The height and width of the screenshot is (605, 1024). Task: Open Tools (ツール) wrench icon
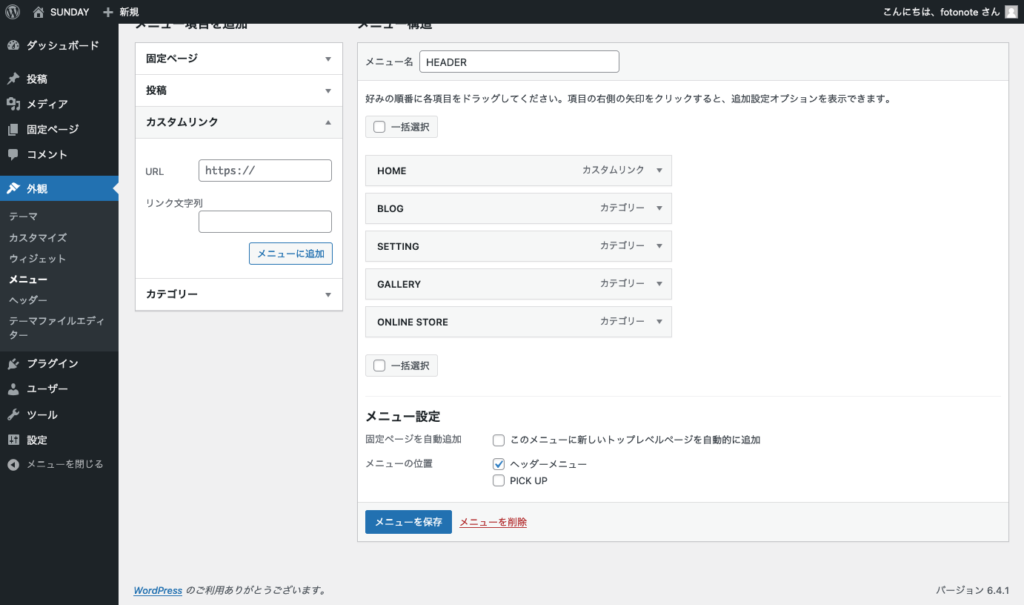coord(13,415)
